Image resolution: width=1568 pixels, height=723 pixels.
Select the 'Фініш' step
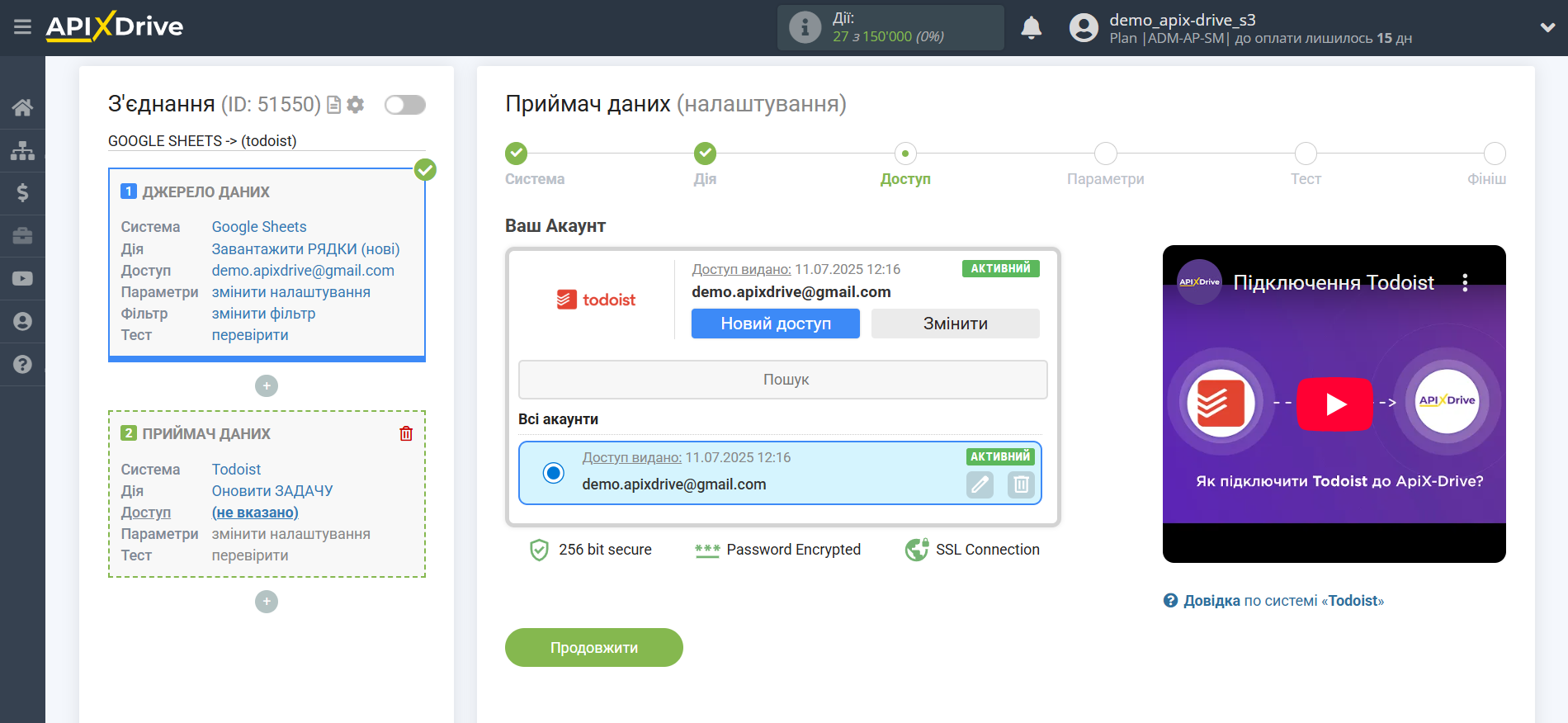pos(1495,154)
